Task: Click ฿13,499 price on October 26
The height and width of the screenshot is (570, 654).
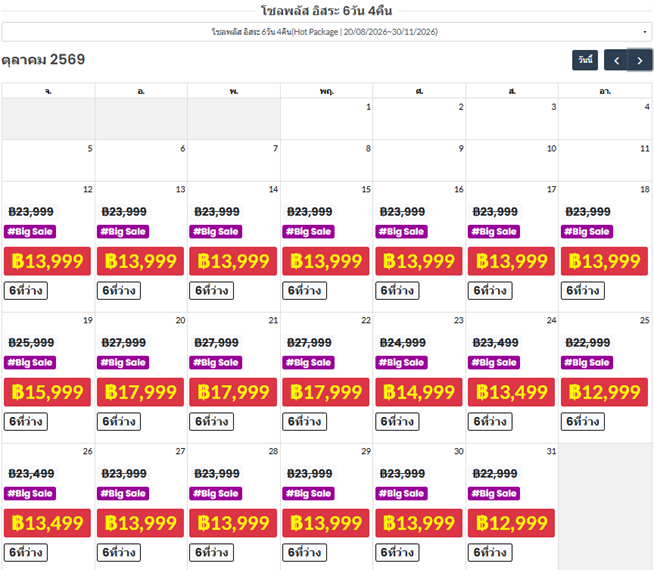Action: tap(48, 523)
